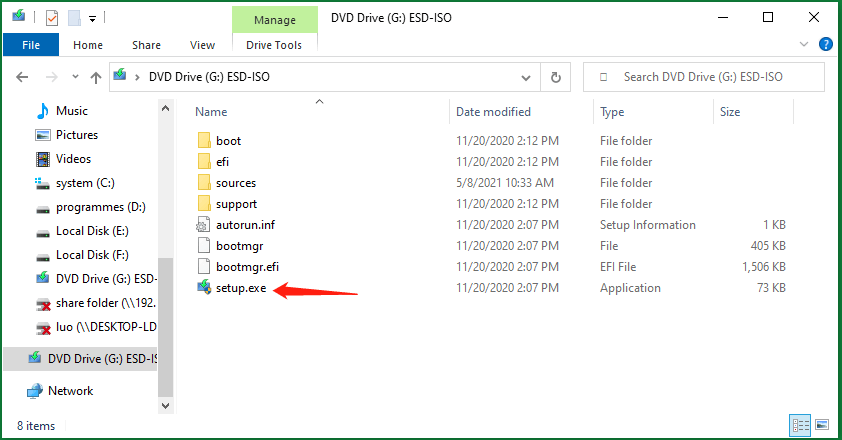The height and width of the screenshot is (440, 842).
Task: Click the autorun.inf gear file icon
Action: [204, 225]
